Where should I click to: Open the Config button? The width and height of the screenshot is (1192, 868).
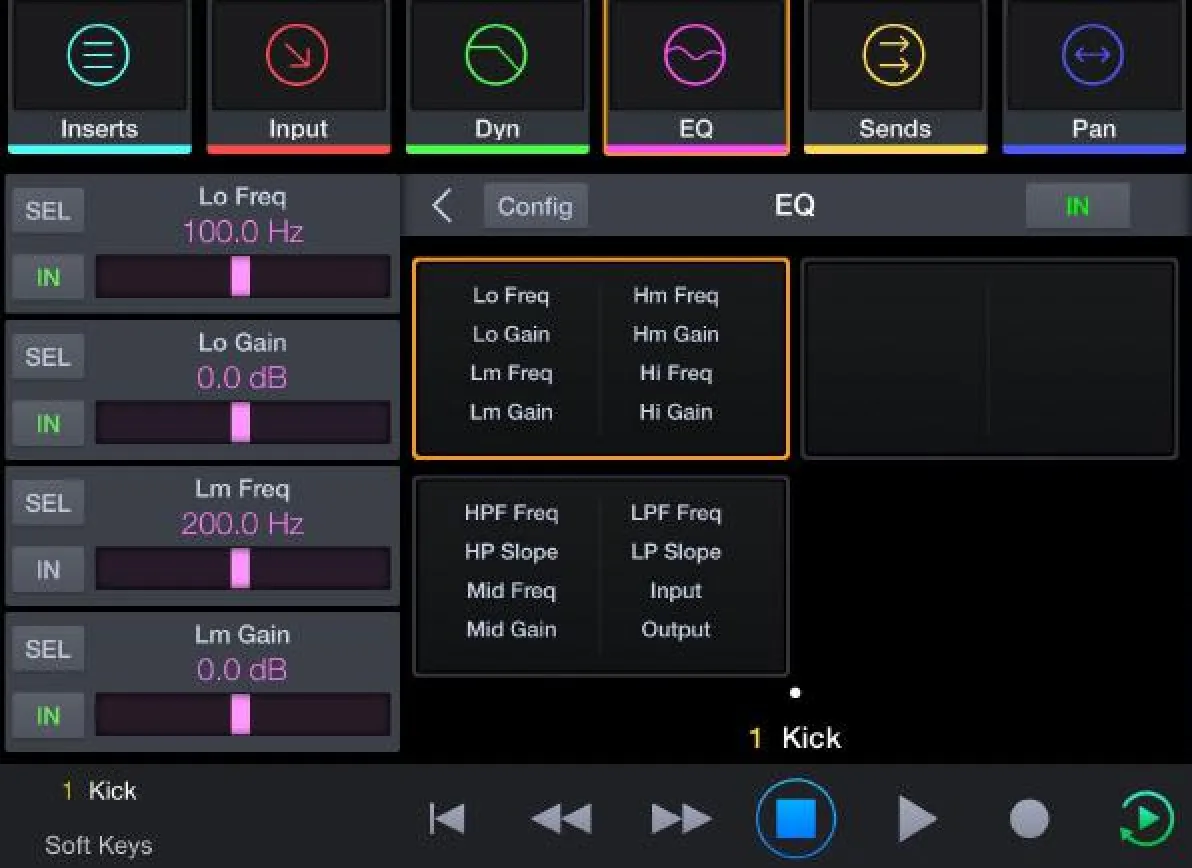[535, 206]
